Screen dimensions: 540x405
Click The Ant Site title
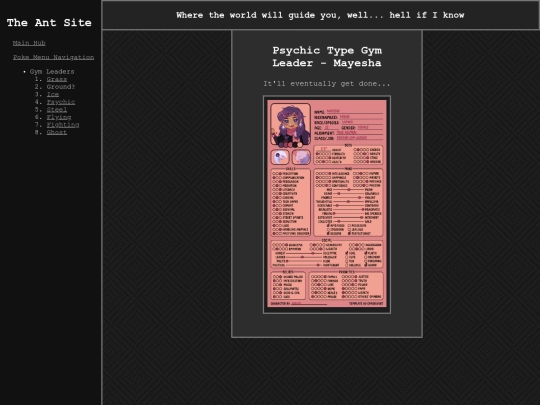click(49, 23)
